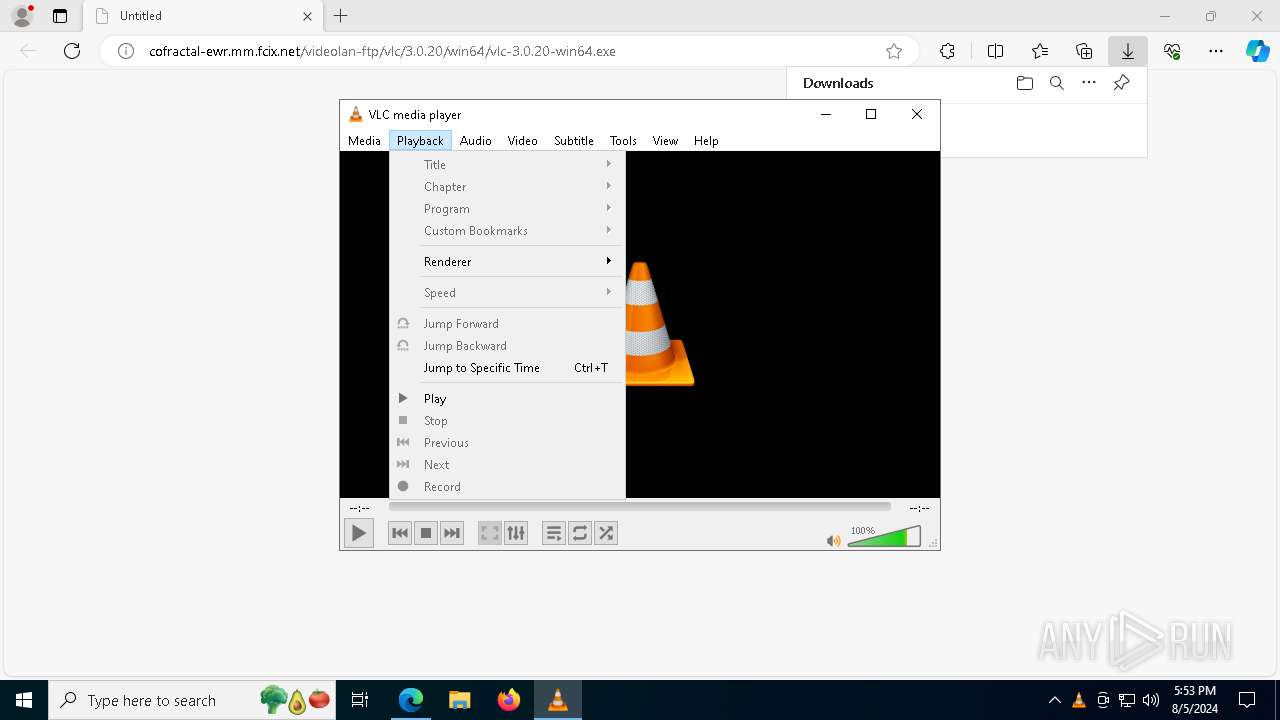The image size is (1280, 720).
Task: Open the Tools menu
Action: pos(623,141)
